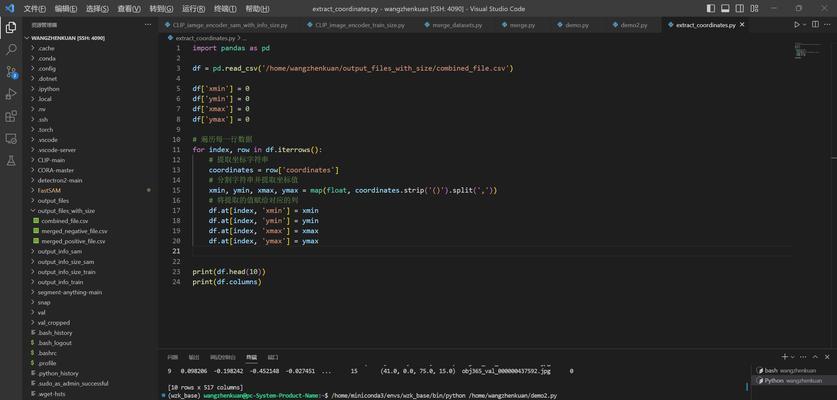Image resolution: width=837 pixels, height=400 pixels.
Task: Open the .python_history file
Action: pyautogui.click(x=58, y=373)
